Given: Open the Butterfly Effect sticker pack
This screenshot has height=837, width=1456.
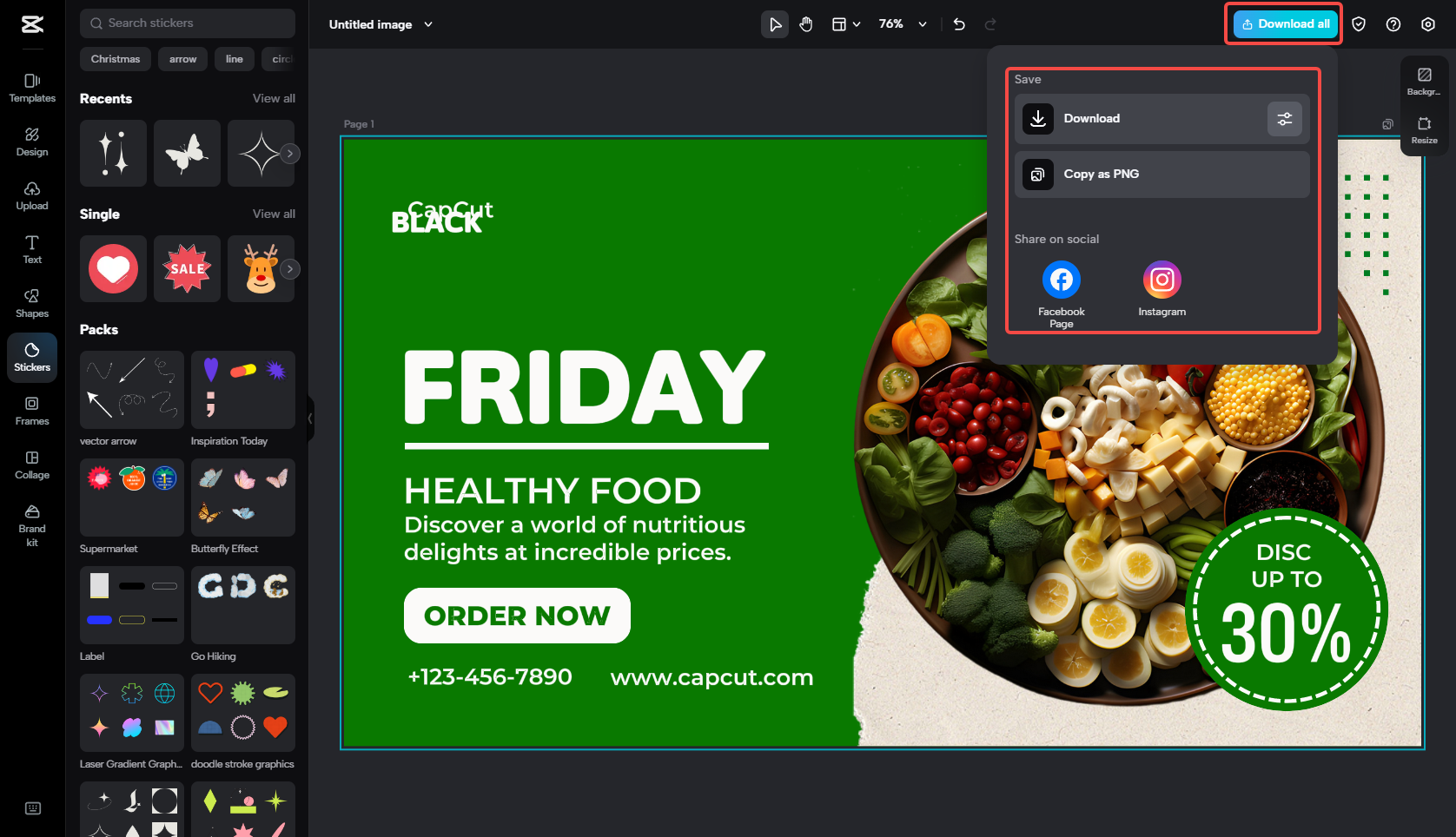Looking at the screenshot, I should (243, 498).
